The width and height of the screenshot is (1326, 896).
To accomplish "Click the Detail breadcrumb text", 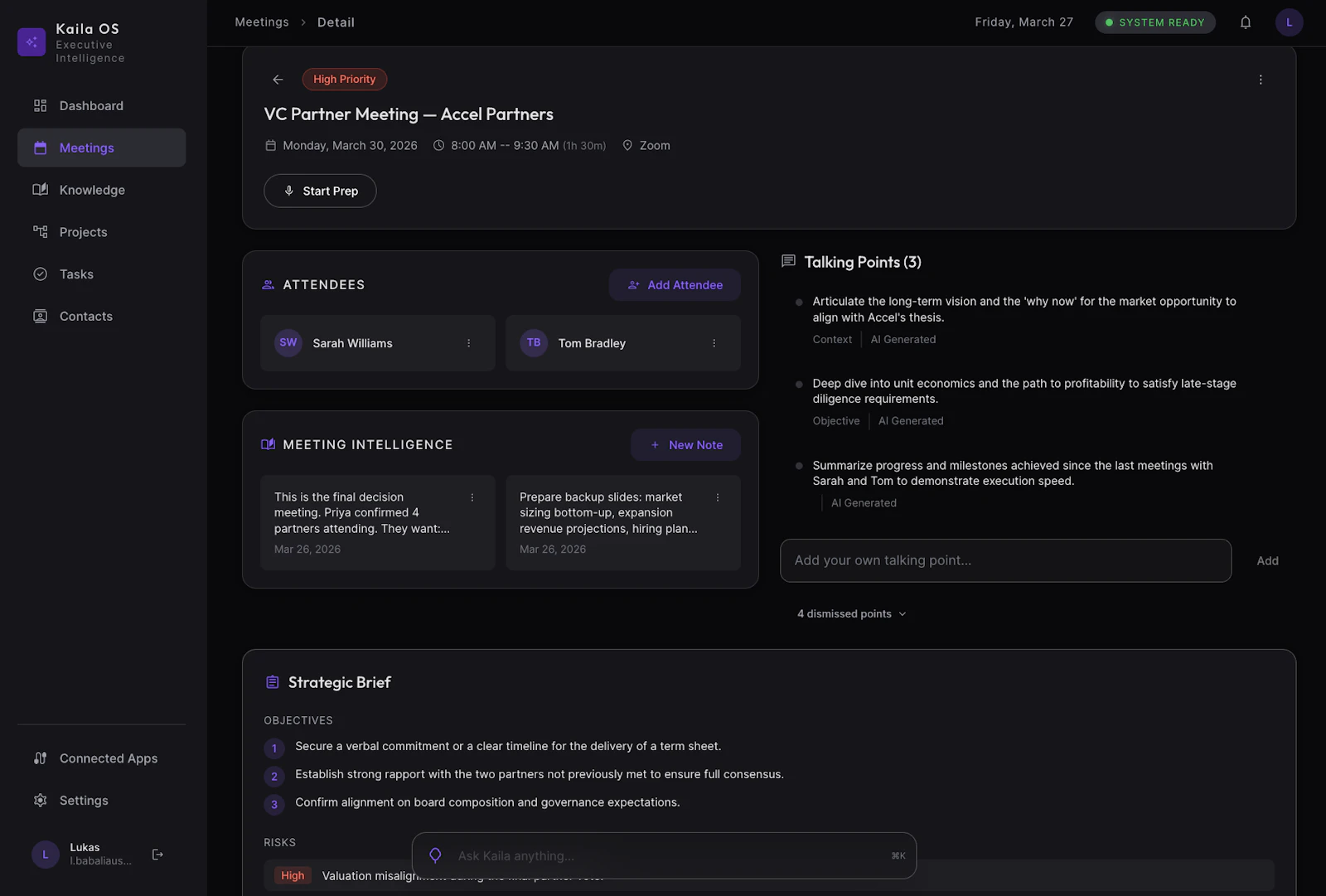I will 336,22.
